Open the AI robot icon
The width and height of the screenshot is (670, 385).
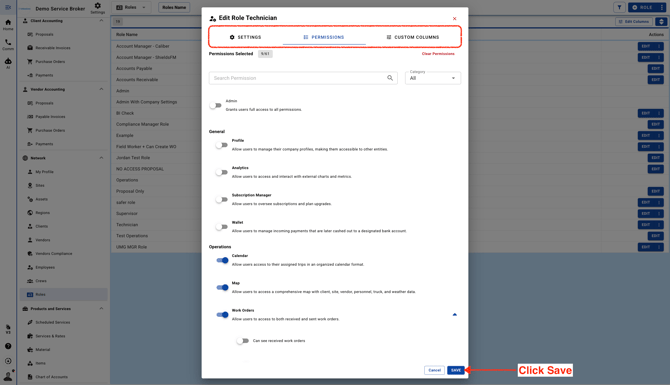click(8, 63)
